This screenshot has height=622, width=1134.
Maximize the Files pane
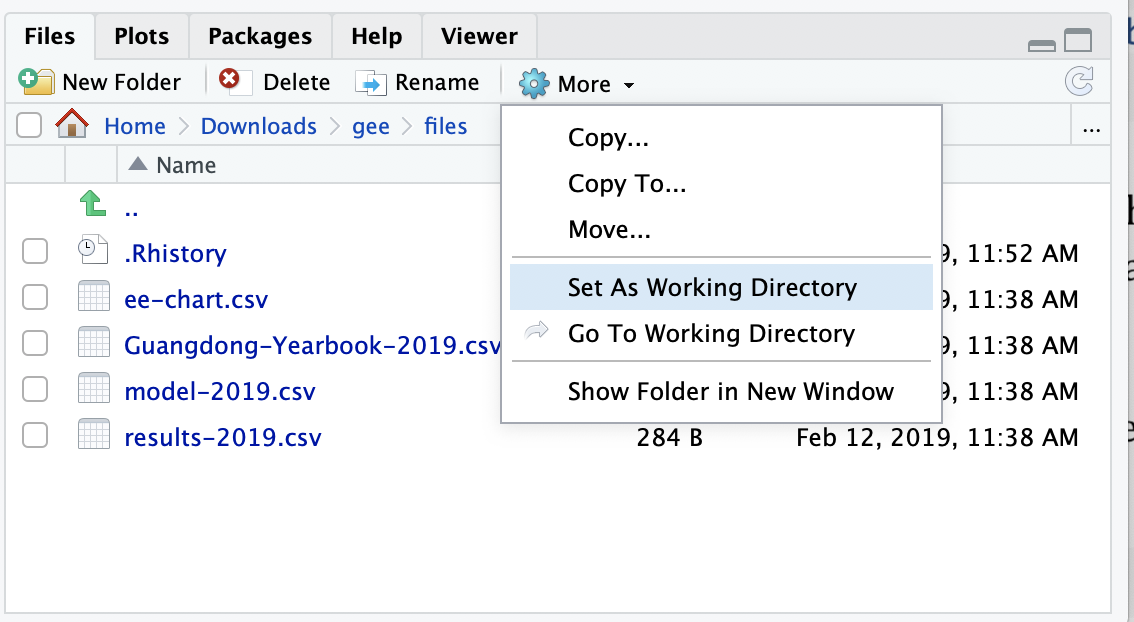tap(1078, 41)
